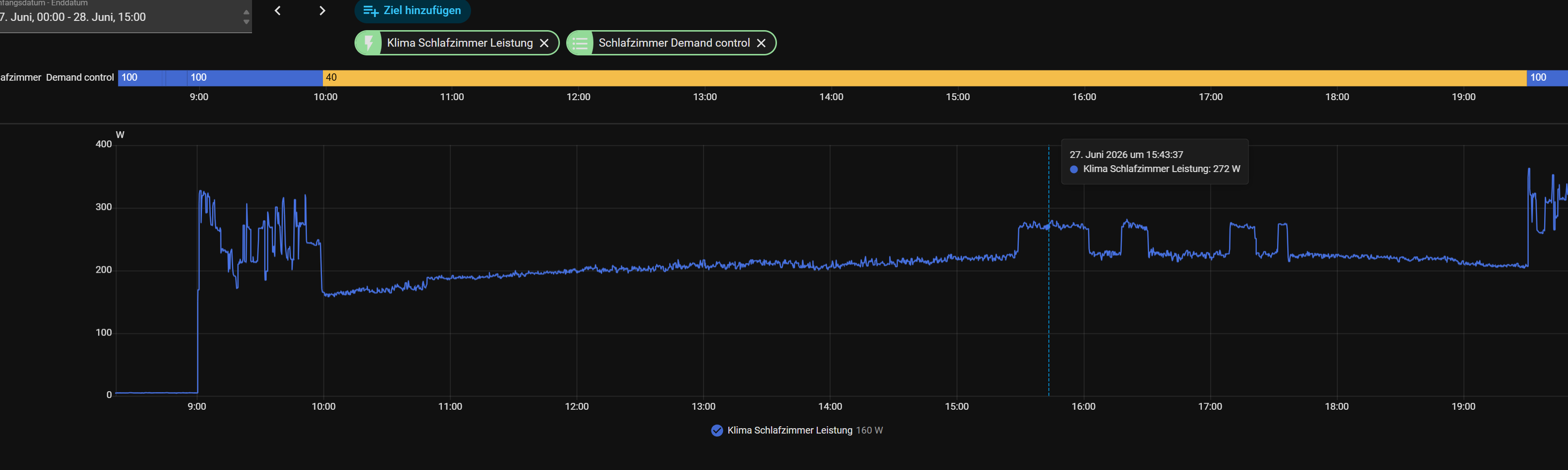Click tooltip text 27. Juni 2026 um 15:43:37
Viewport: 1568px width, 470px height.
click(1126, 155)
